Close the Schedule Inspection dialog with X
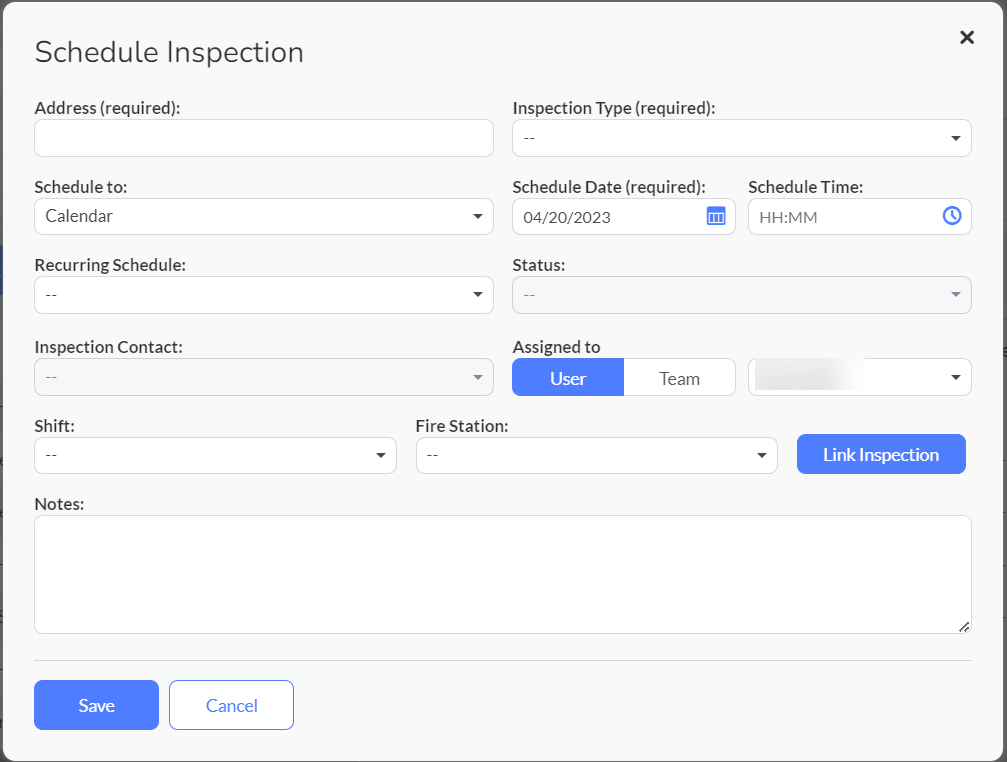 (966, 38)
